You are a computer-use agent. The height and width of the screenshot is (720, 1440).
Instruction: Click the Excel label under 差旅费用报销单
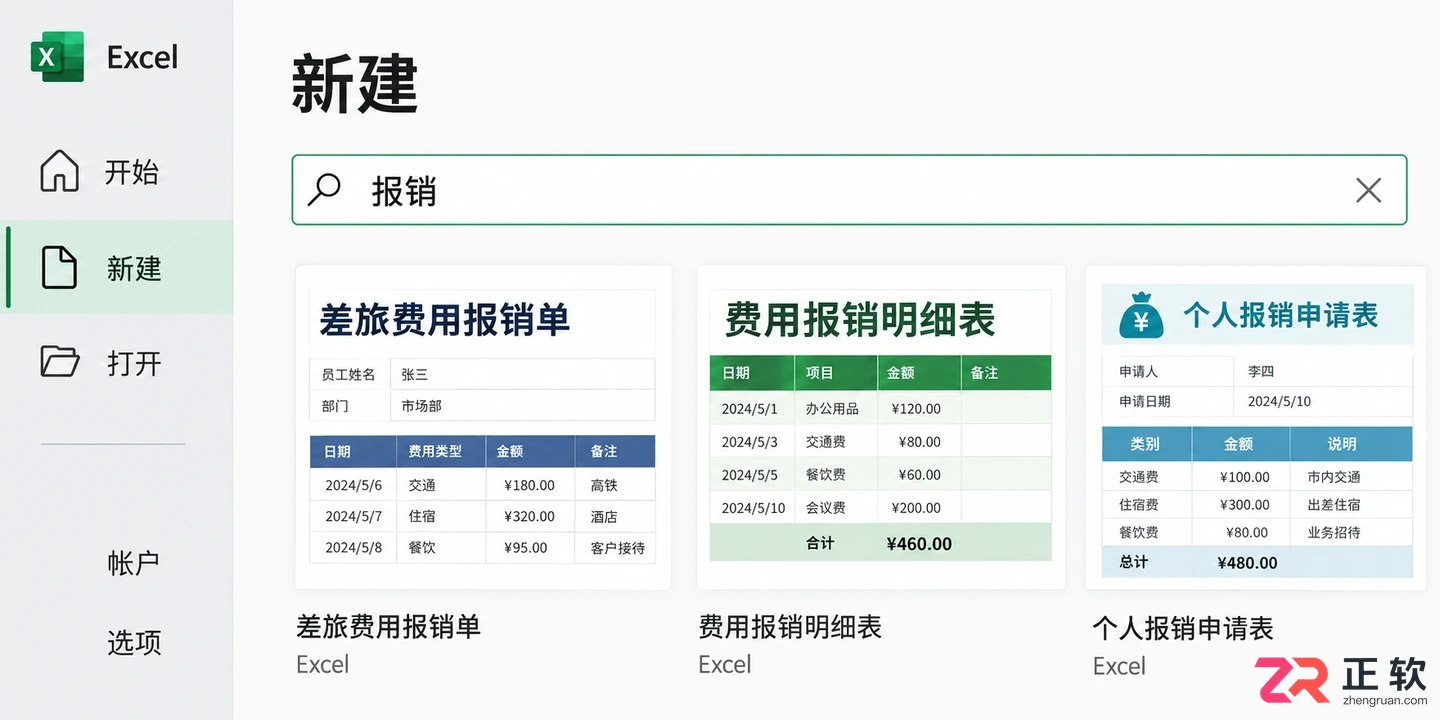[x=323, y=664]
